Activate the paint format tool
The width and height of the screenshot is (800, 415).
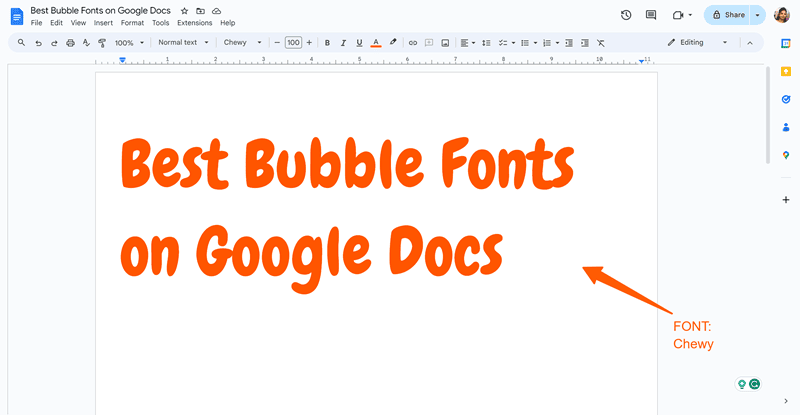(x=102, y=43)
